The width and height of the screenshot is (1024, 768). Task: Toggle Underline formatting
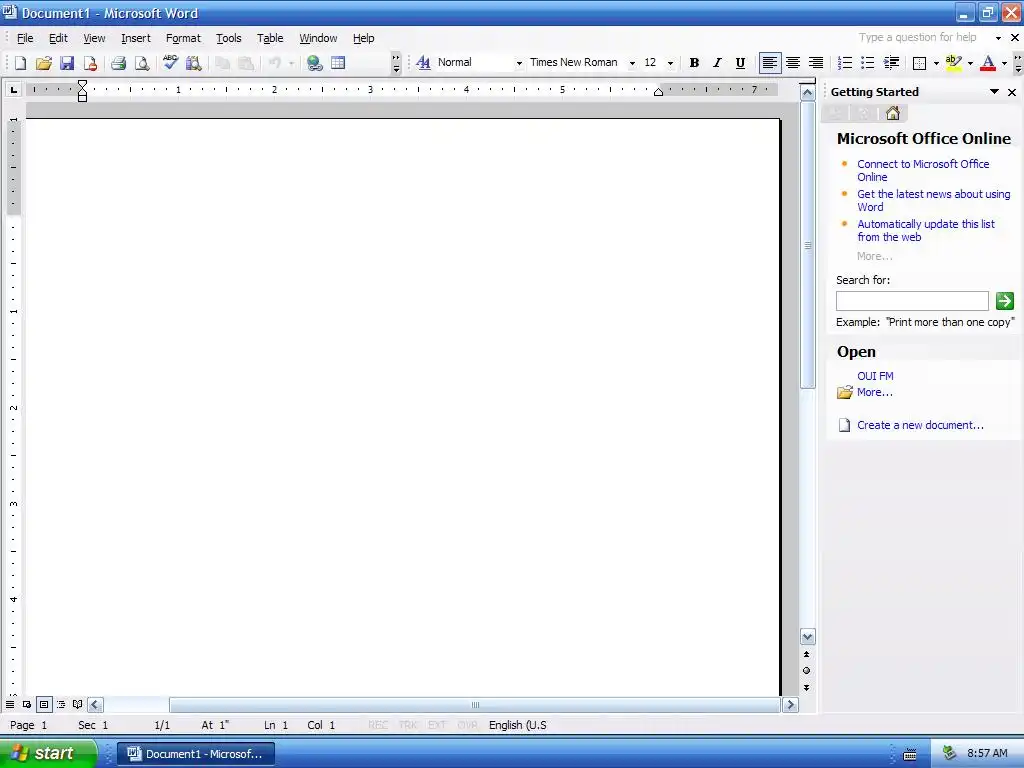(x=740, y=63)
